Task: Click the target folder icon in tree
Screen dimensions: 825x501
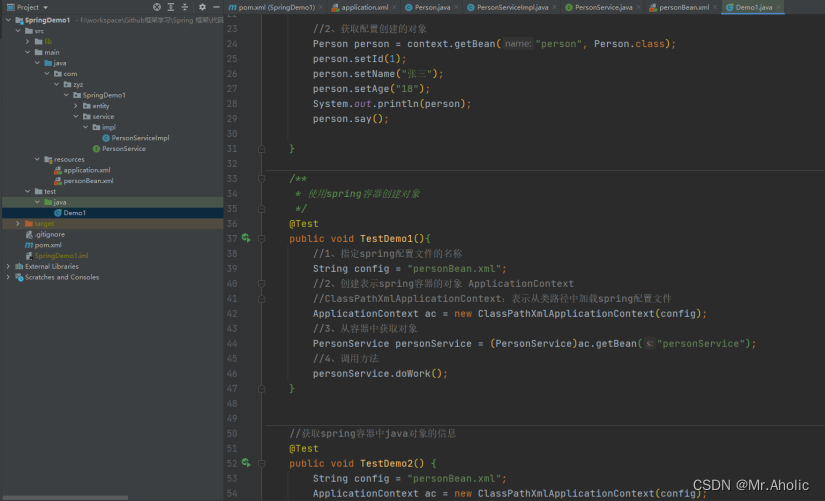Action: 29,223
